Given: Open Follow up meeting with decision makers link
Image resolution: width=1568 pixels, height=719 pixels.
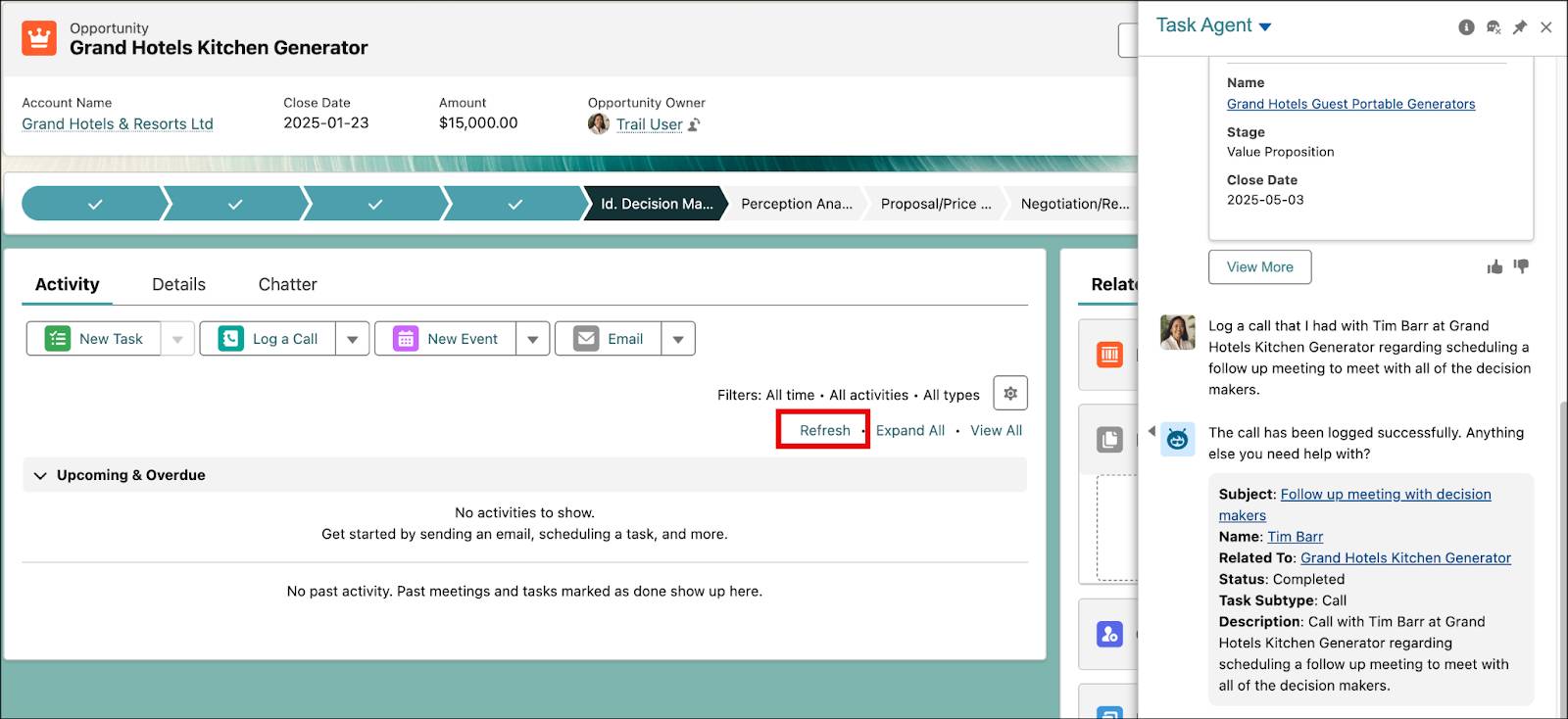Looking at the screenshot, I should (x=1355, y=504).
